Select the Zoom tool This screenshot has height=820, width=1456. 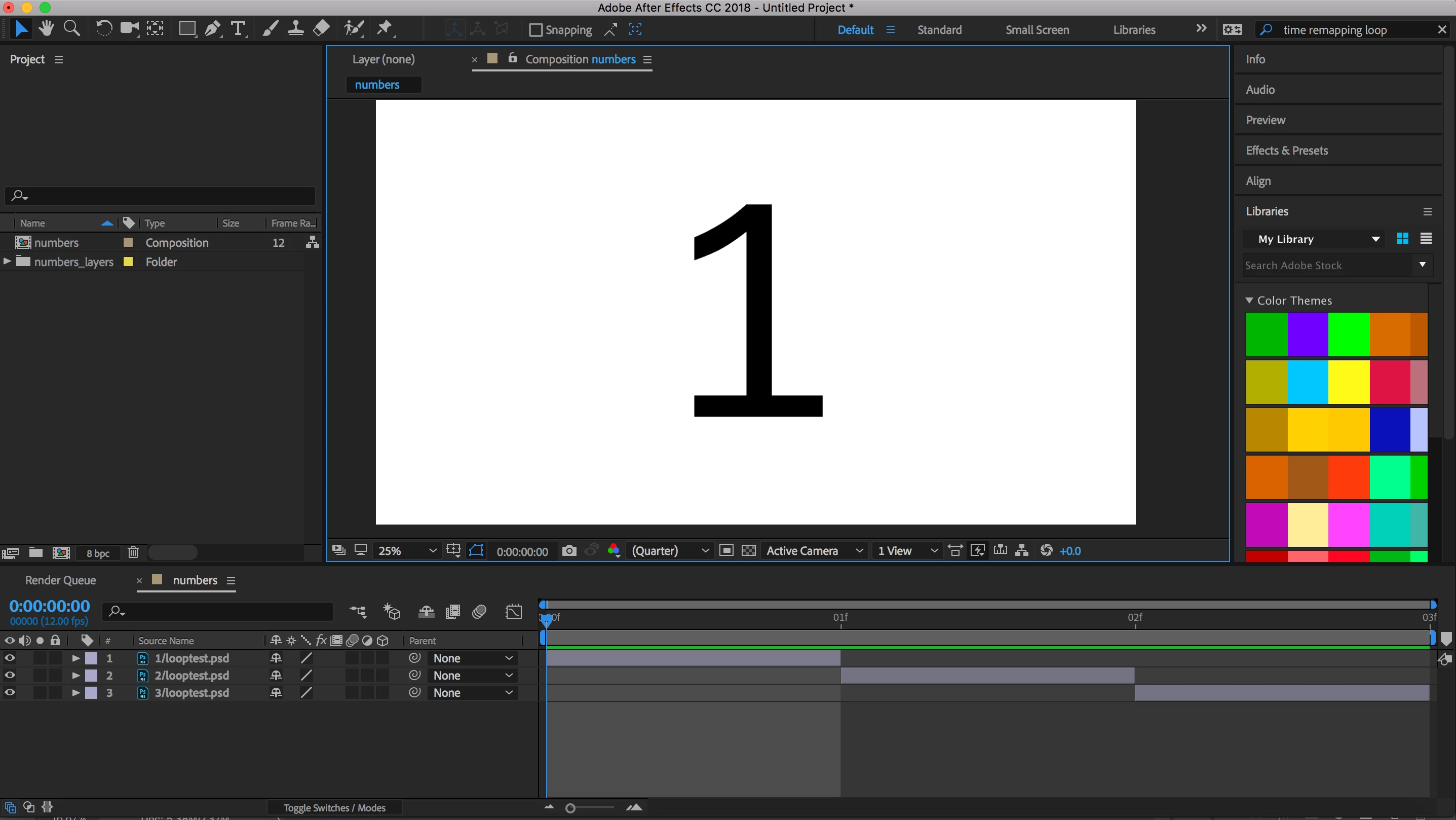tap(72, 28)
